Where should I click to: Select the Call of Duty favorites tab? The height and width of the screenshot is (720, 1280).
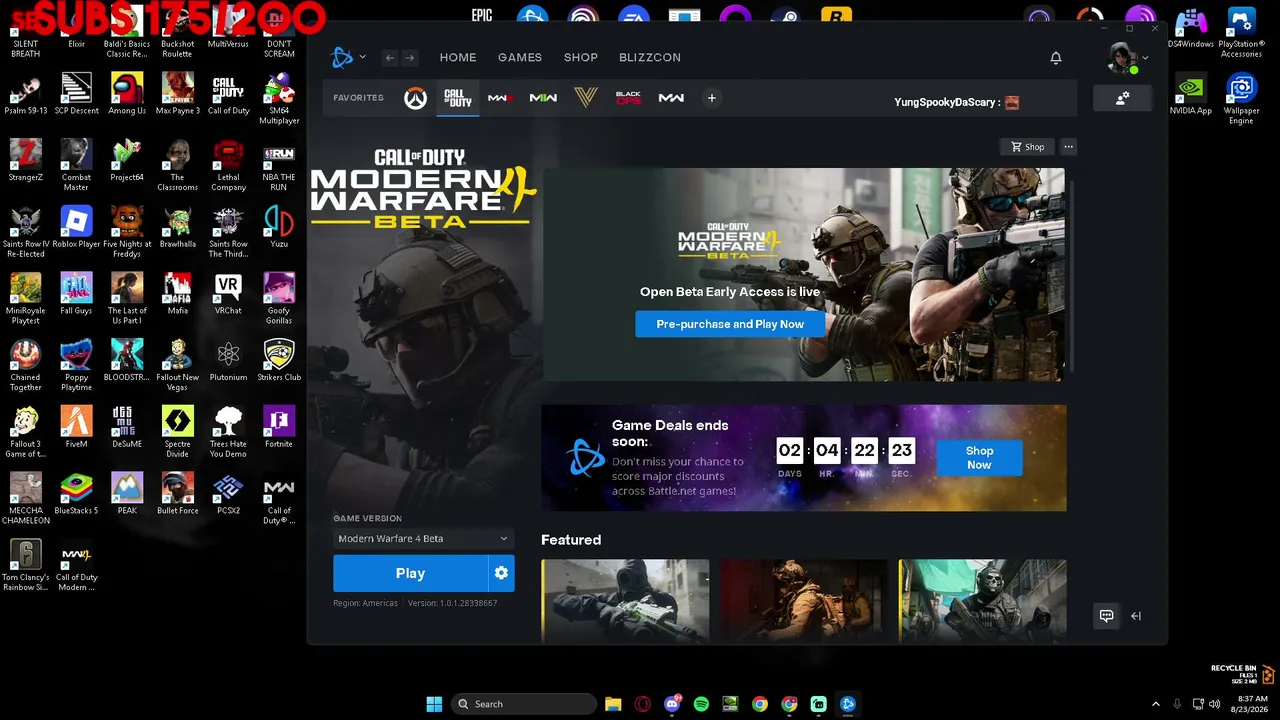click(458, 98)
